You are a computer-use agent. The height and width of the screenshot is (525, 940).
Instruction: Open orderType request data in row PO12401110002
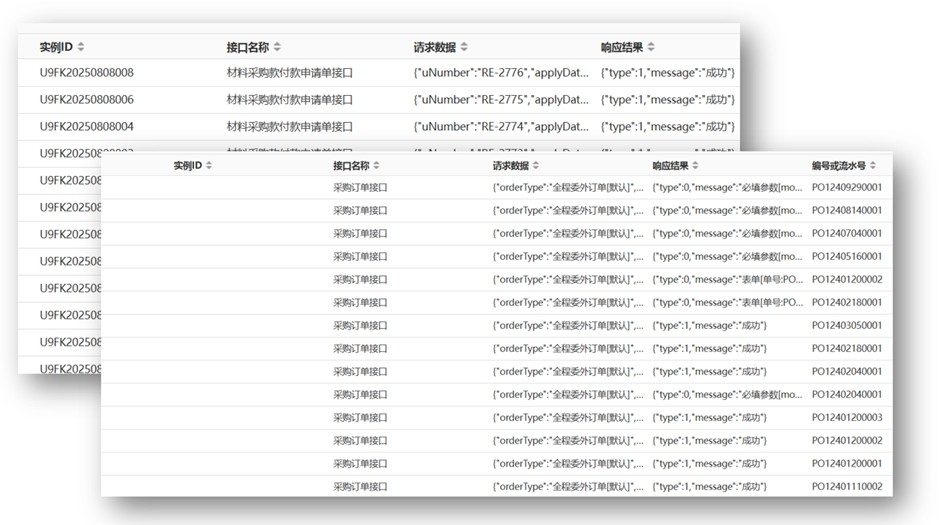pyautogui.click(x=568, y=487)
